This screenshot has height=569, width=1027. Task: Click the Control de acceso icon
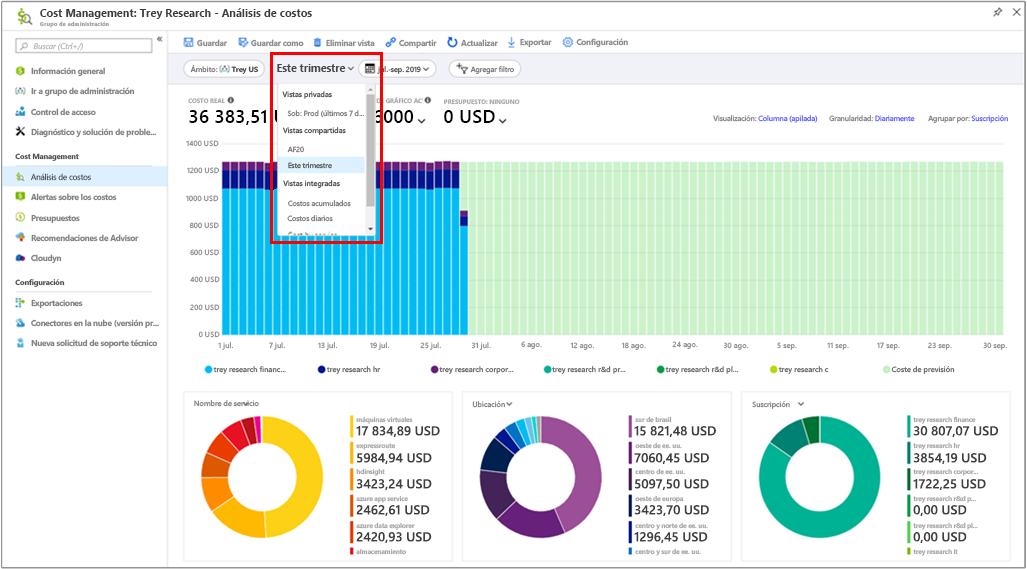pyautogui.click(x=20, y=112)
